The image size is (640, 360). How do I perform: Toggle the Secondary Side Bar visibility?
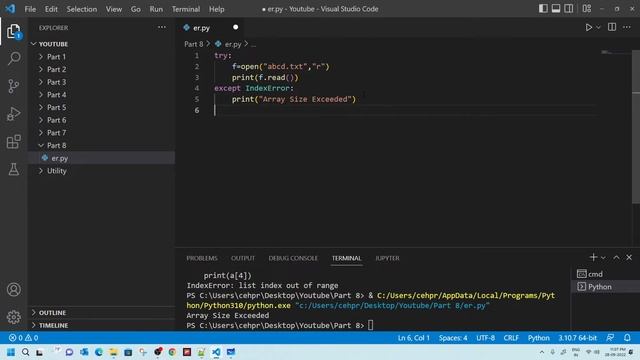569,9
